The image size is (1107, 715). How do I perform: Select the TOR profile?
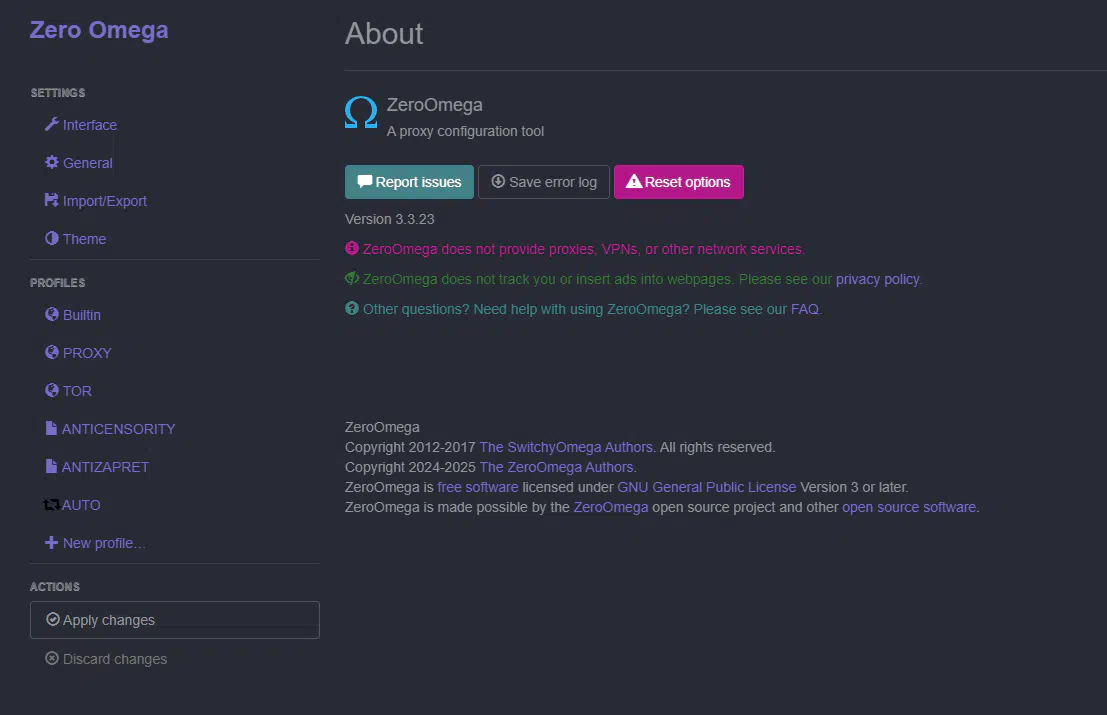tap(77, 391)
